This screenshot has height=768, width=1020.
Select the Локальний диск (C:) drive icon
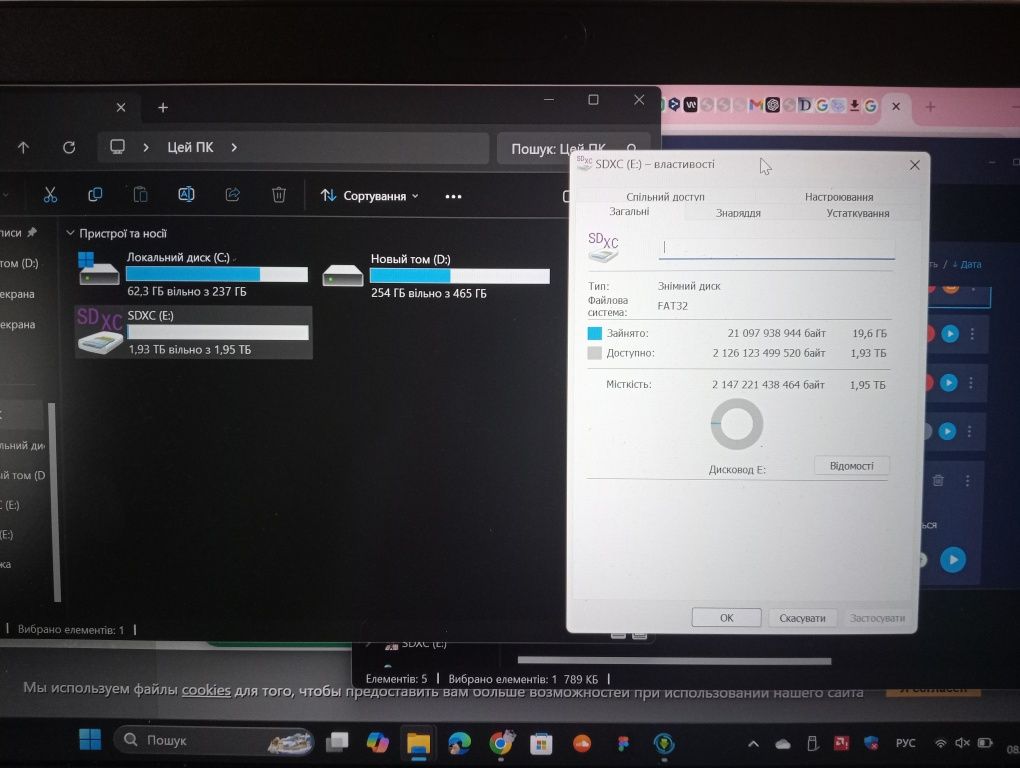[x=98, y=269]
